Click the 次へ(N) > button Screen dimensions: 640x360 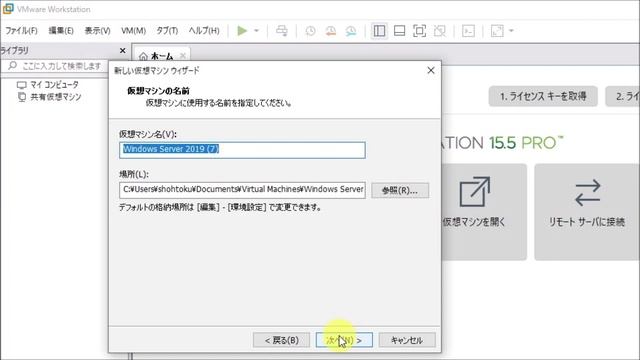coord(344,340)
